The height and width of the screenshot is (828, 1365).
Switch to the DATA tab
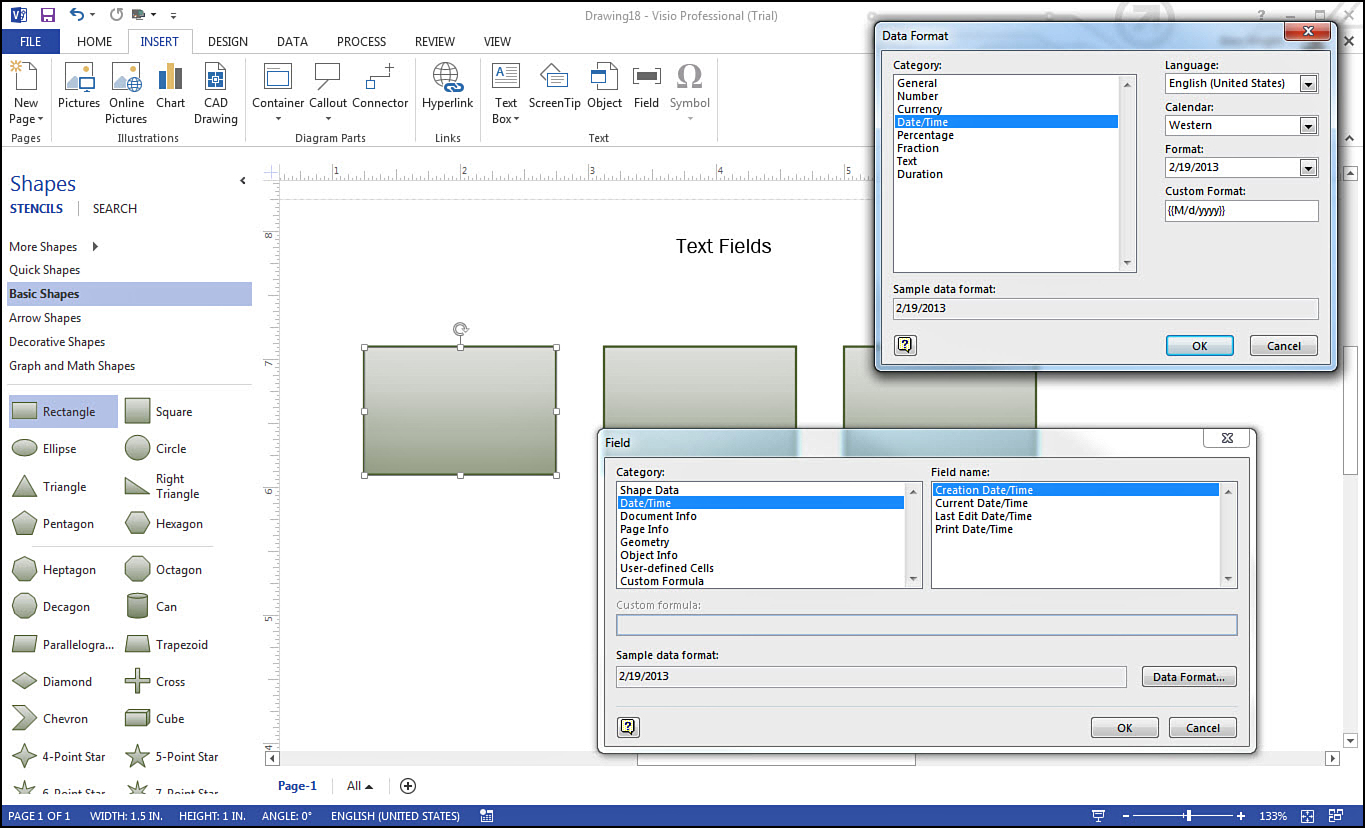292,42
